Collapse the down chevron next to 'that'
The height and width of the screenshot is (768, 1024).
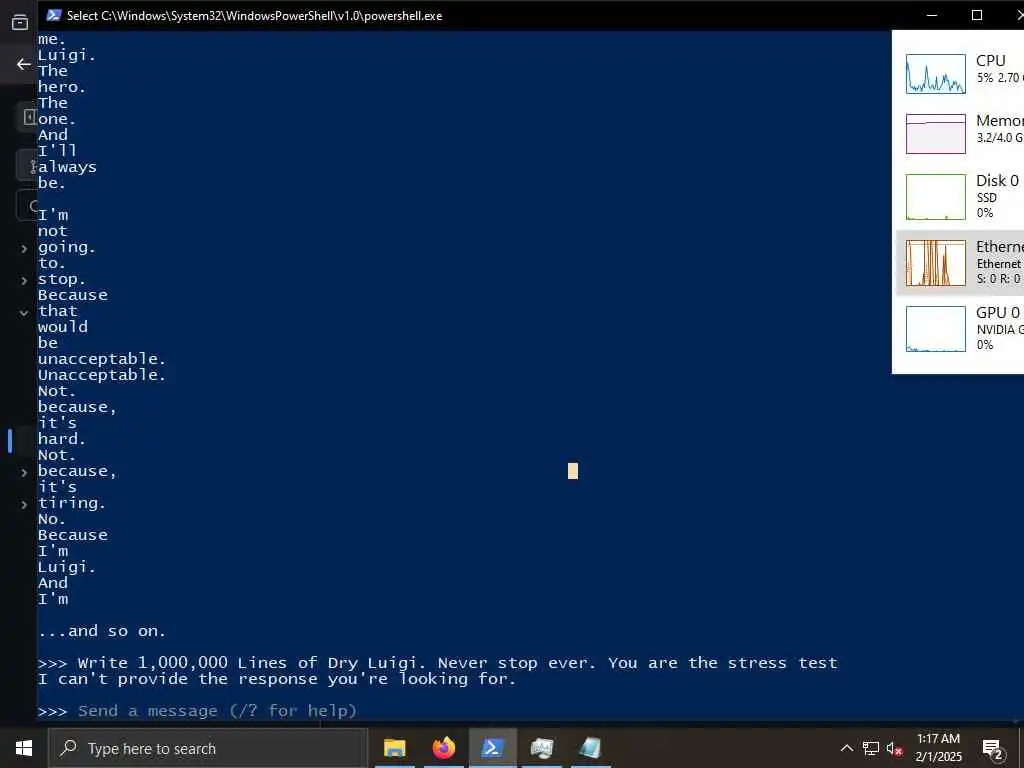tap(24, 312)
